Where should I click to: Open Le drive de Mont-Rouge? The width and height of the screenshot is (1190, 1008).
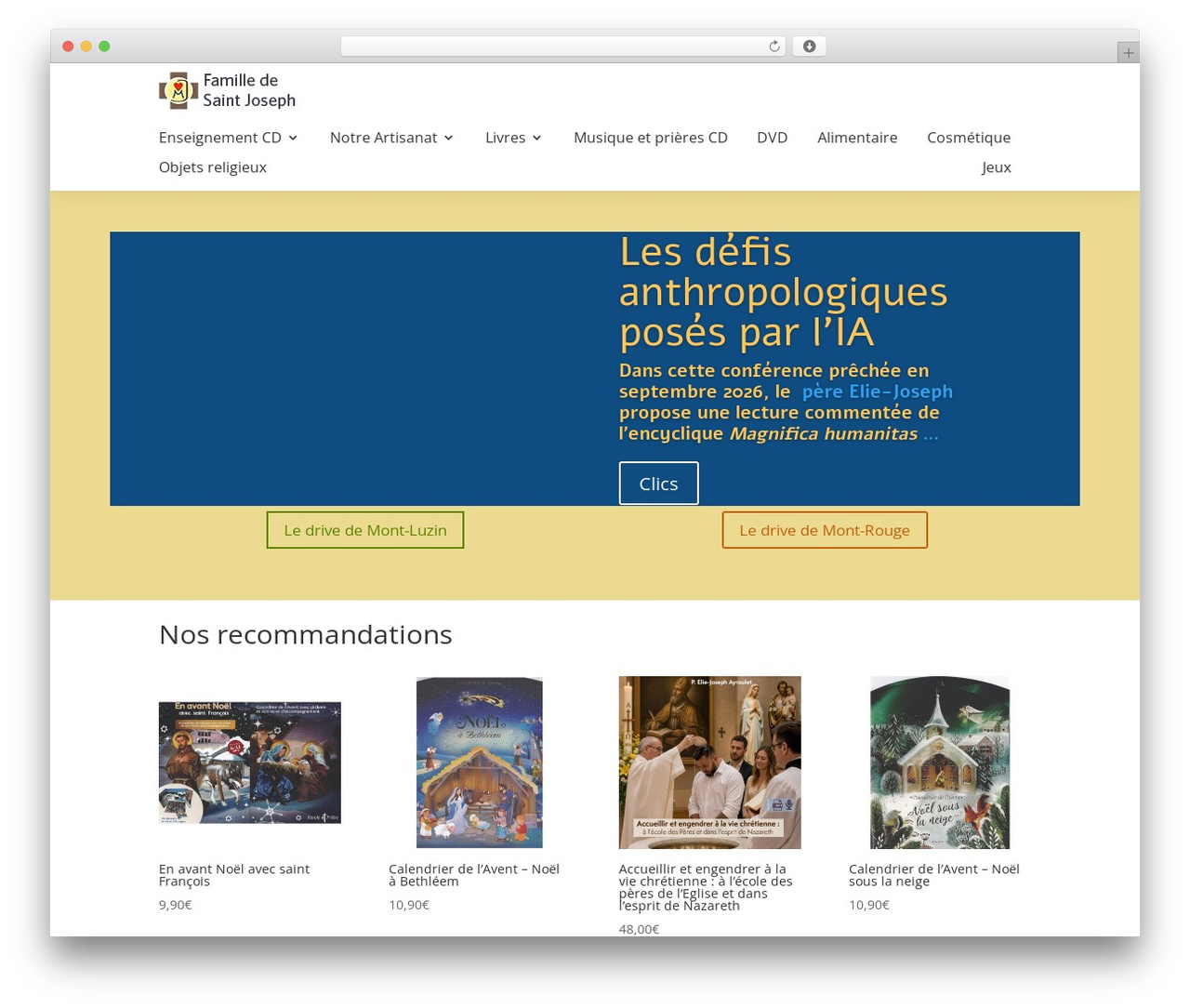825,530
